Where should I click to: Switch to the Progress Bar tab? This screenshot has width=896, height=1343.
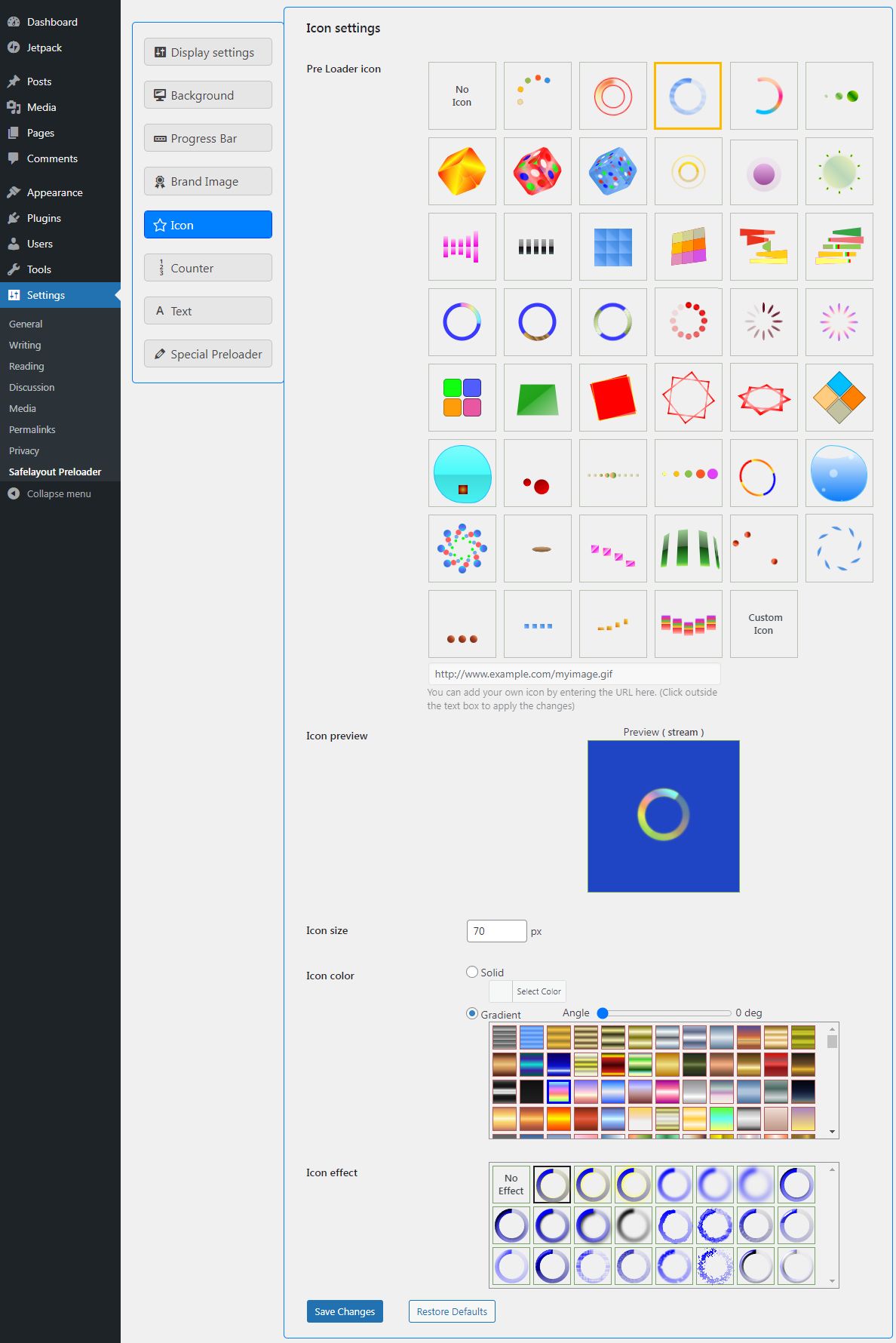click(x=208, y=138)
